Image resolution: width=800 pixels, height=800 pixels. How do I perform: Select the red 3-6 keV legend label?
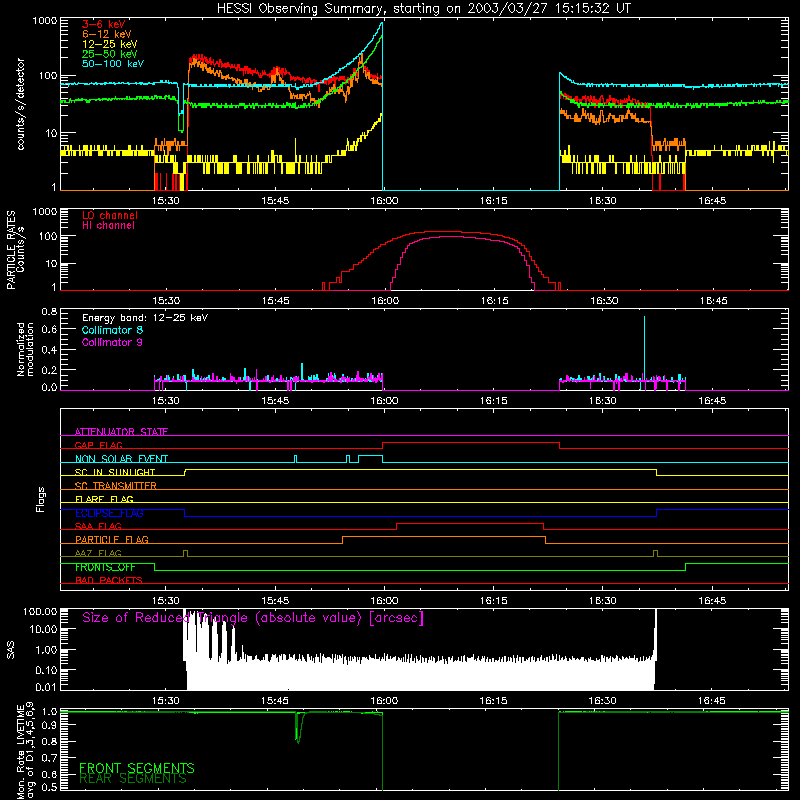click(x=103, y=24)
